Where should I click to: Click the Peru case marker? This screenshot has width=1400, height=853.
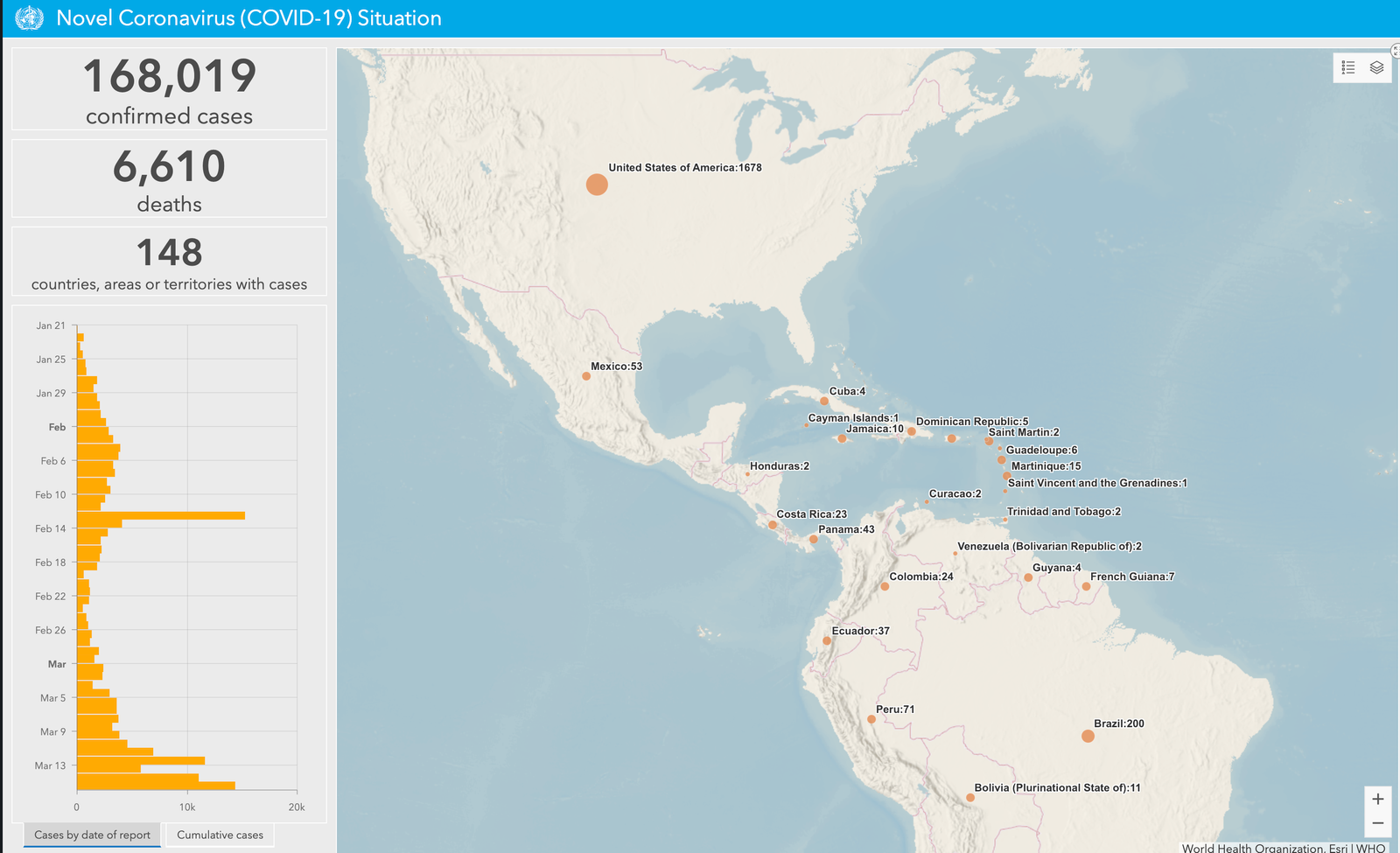pyautogui.click(x=871, y=719)
